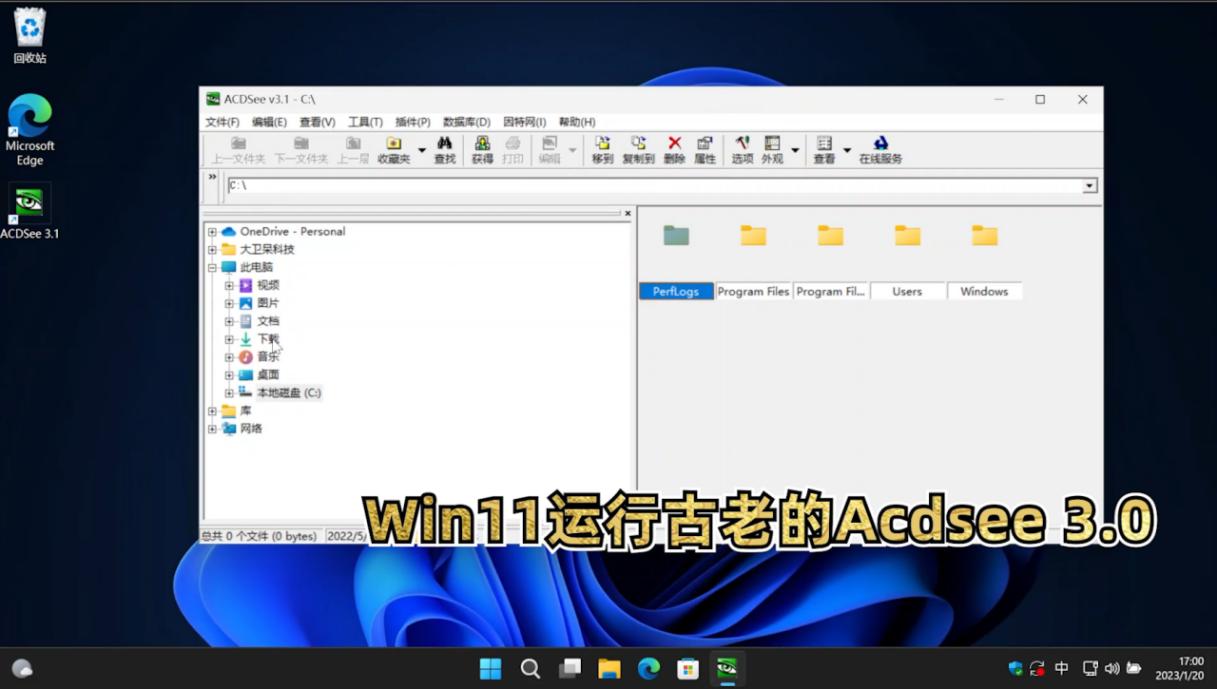The image size is (1217, 689).
Task: Expand the 图片 folder in the tree
Action: tap(229, 302)
